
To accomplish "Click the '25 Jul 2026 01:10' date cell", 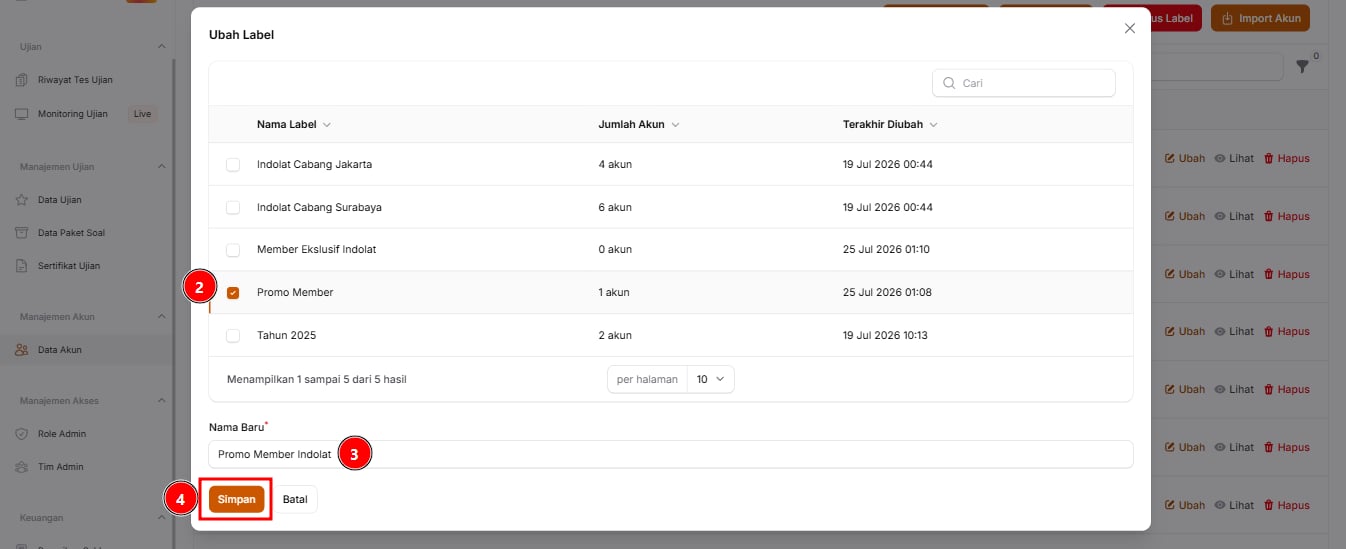I will click(x=887, y=249).
